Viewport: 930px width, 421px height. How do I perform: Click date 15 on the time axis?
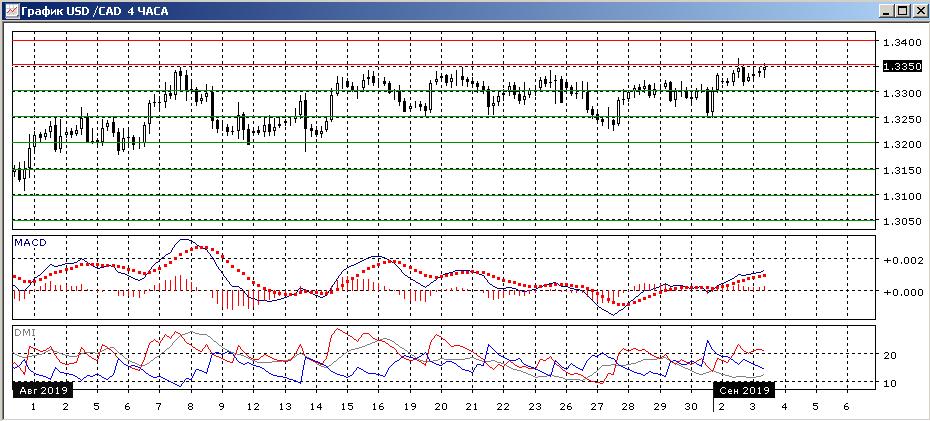(x=347, y=407)
